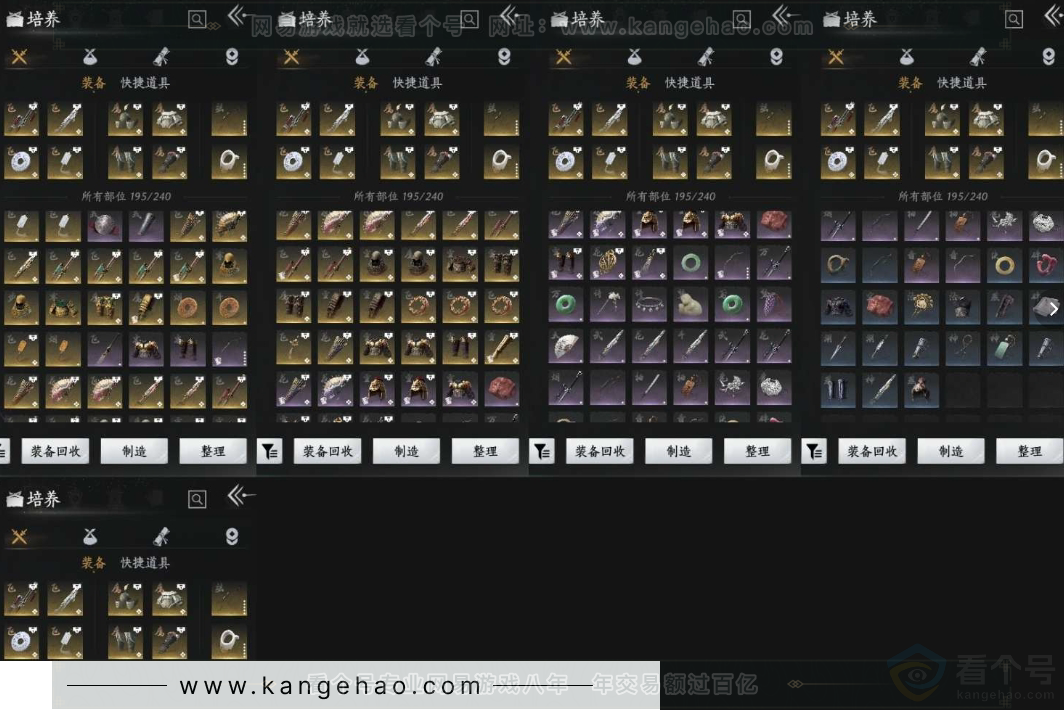Select the purple grapes item in the third panel
The width and height of the screenshot is (1064, 710).
(x=773, y=305)
